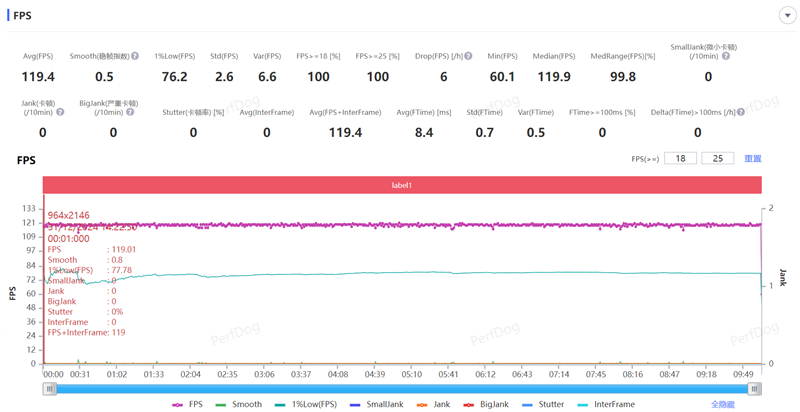Image resolution: width=800 pixels, height=412 pixels.
Task: Click the reset link beside FPS threshold inputs
Action: pos(752,159)
